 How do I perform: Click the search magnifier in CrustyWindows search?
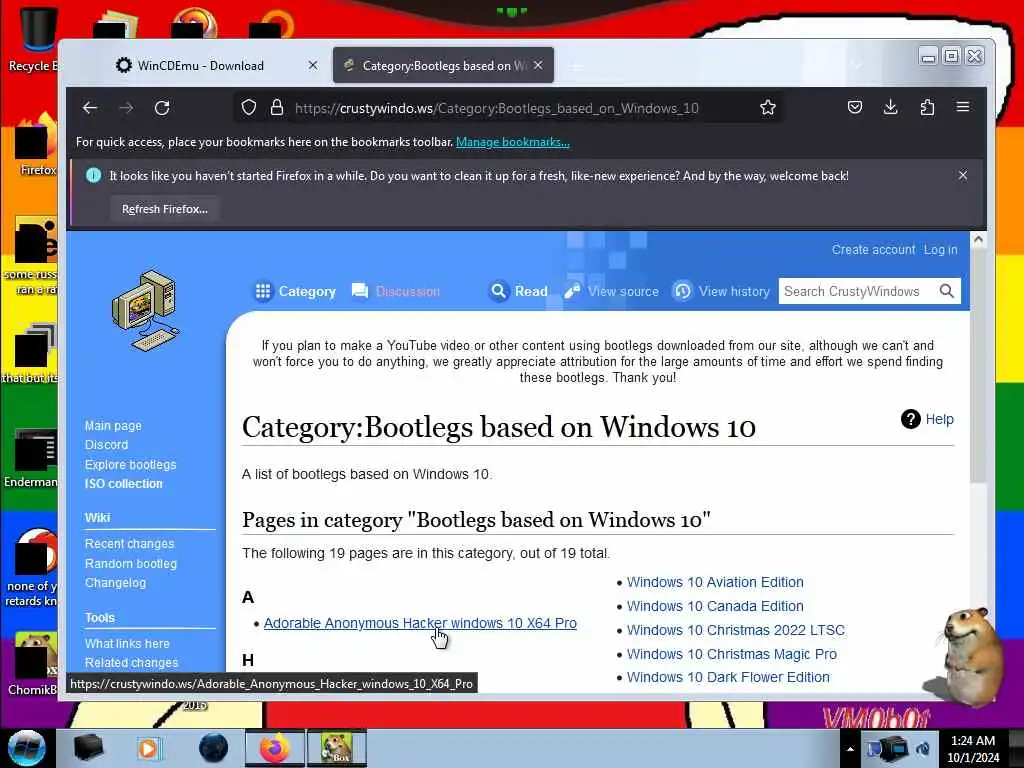point(946,291)
